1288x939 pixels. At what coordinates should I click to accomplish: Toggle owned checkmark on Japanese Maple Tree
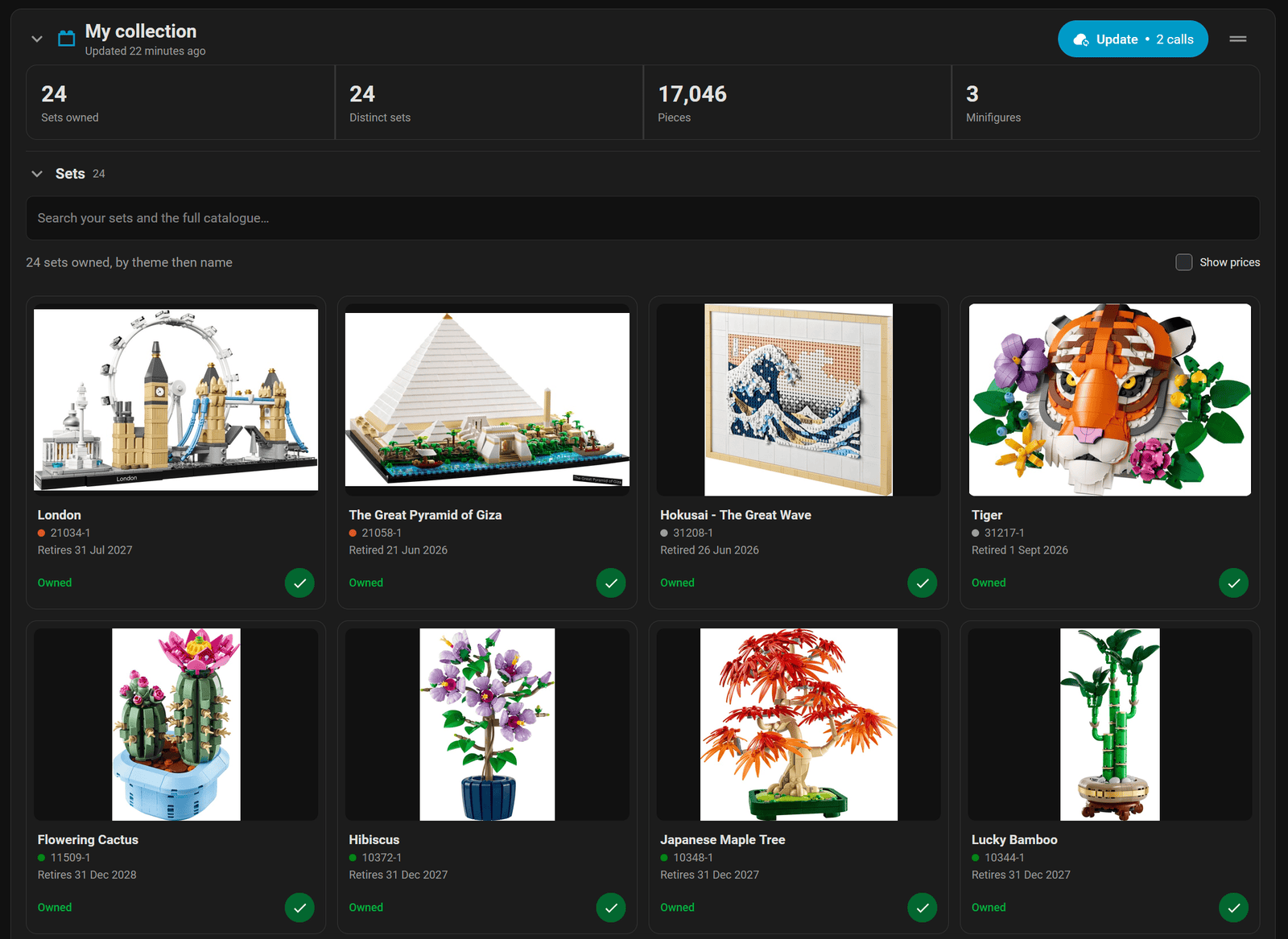923,908
